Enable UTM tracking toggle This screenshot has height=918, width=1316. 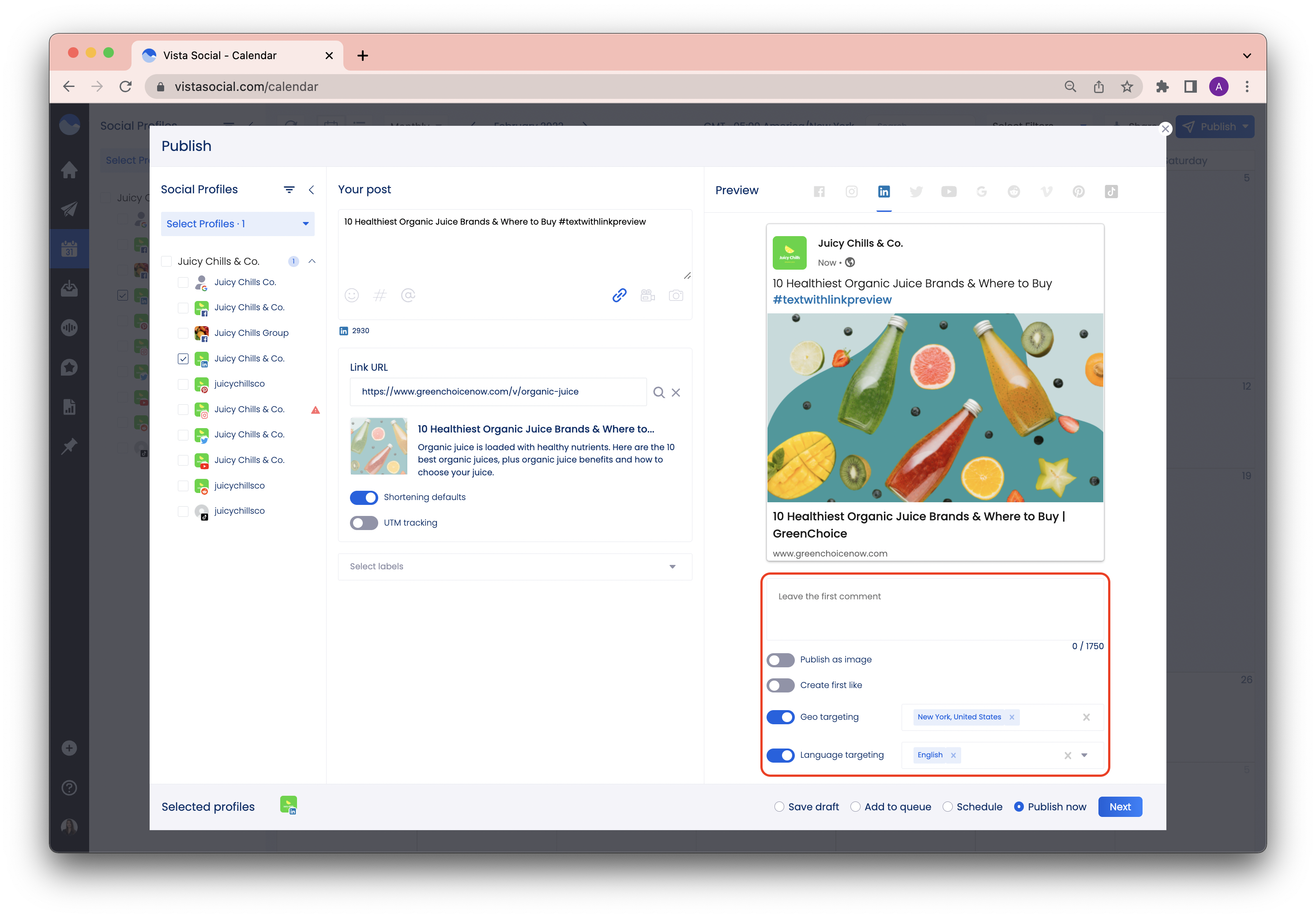coord(364,523)
